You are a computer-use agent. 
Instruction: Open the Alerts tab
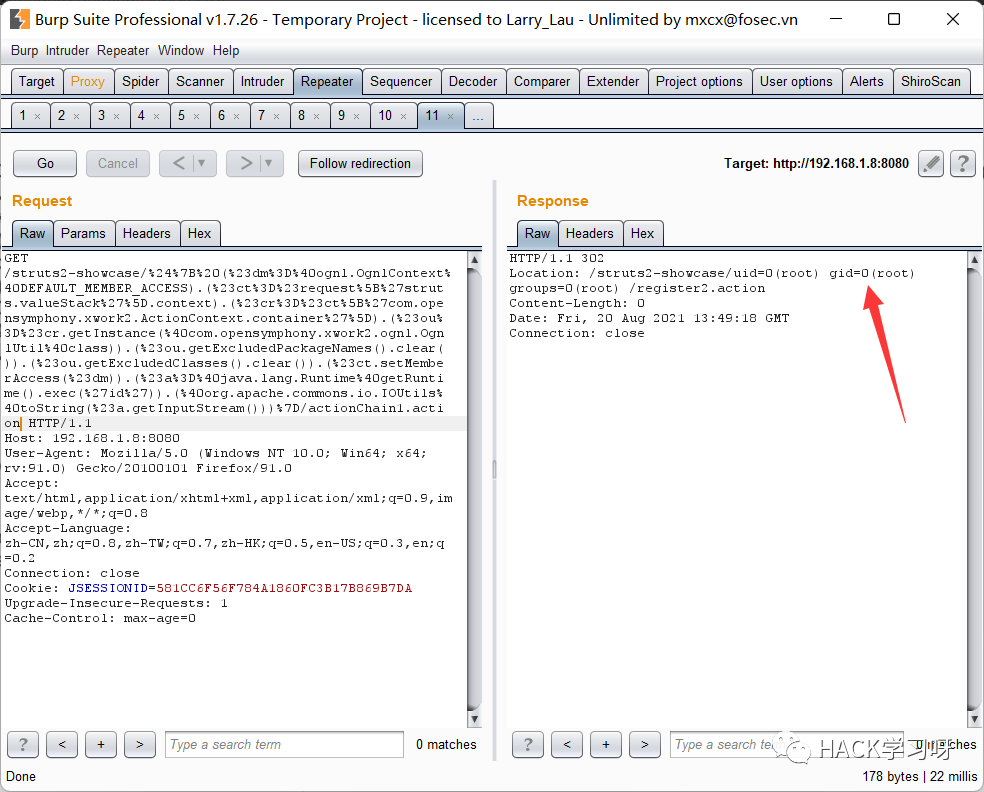[867, 82]
